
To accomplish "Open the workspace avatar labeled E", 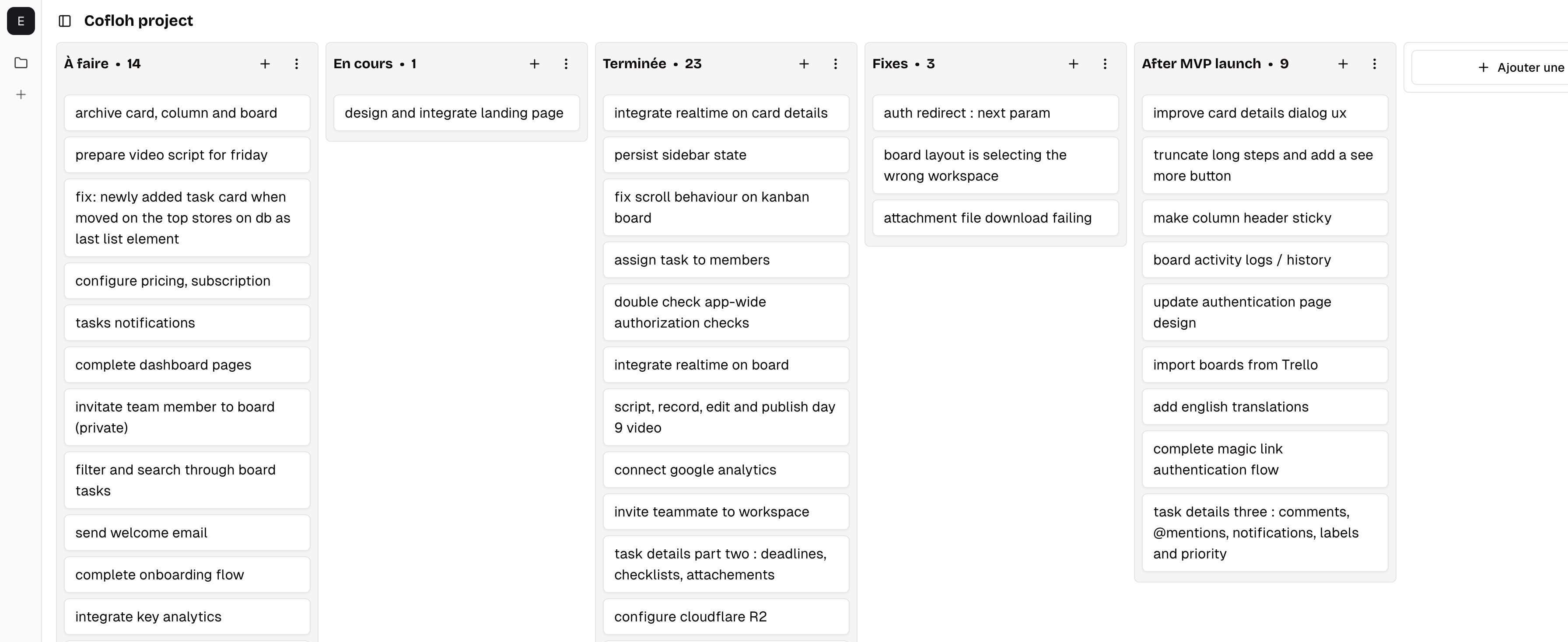I will 21,21.
